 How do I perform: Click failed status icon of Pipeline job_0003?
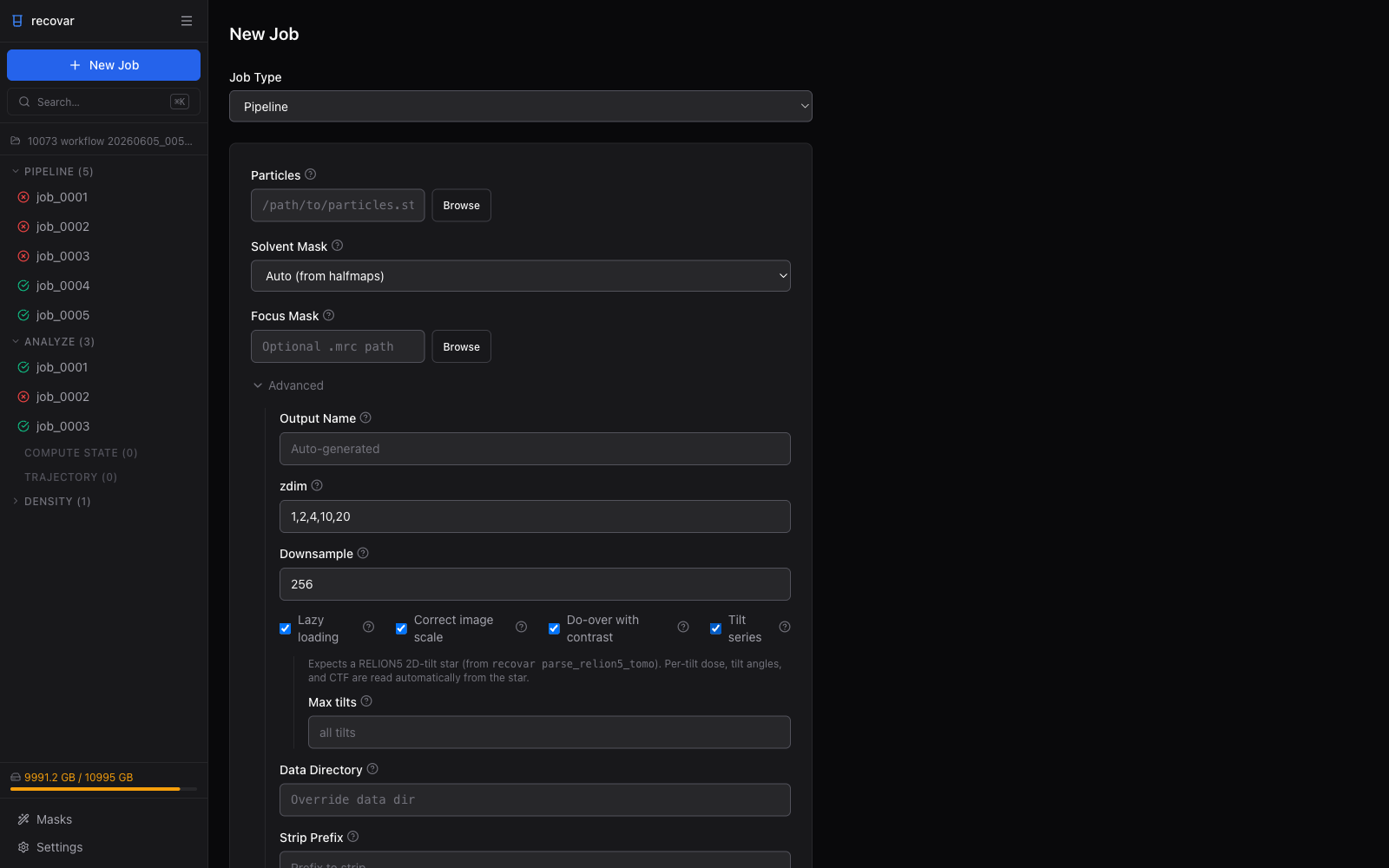click(x=23, y=256)
